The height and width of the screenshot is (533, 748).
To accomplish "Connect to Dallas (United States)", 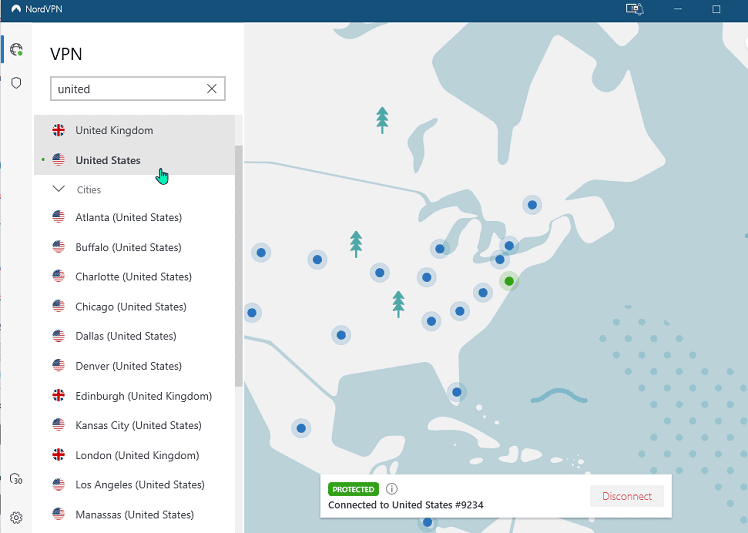I will click(x=135, y=336).
